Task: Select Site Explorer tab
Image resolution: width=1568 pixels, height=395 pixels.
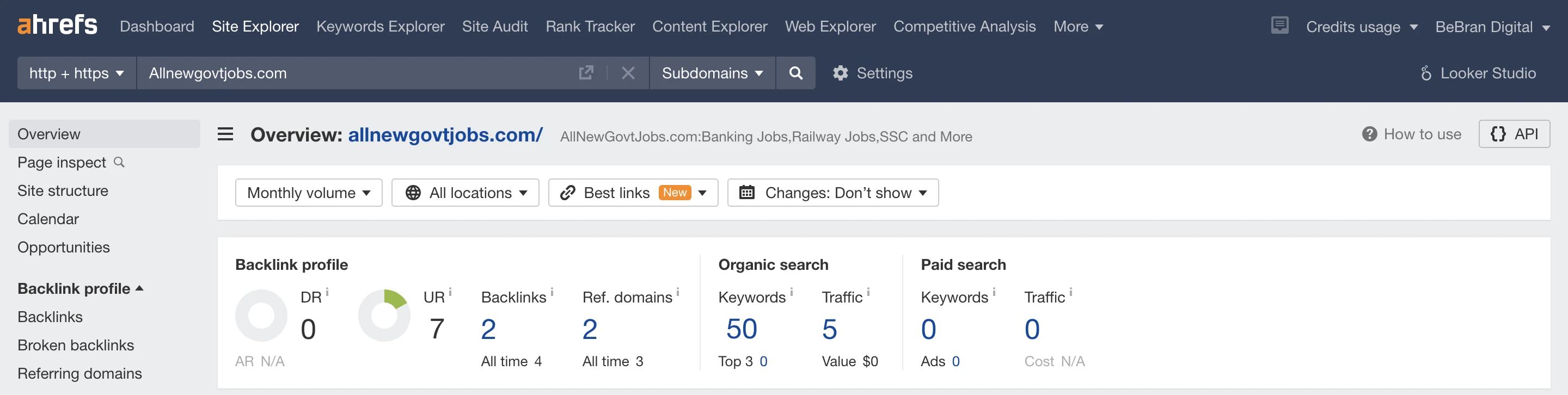Action: click(x=255, y=26)
